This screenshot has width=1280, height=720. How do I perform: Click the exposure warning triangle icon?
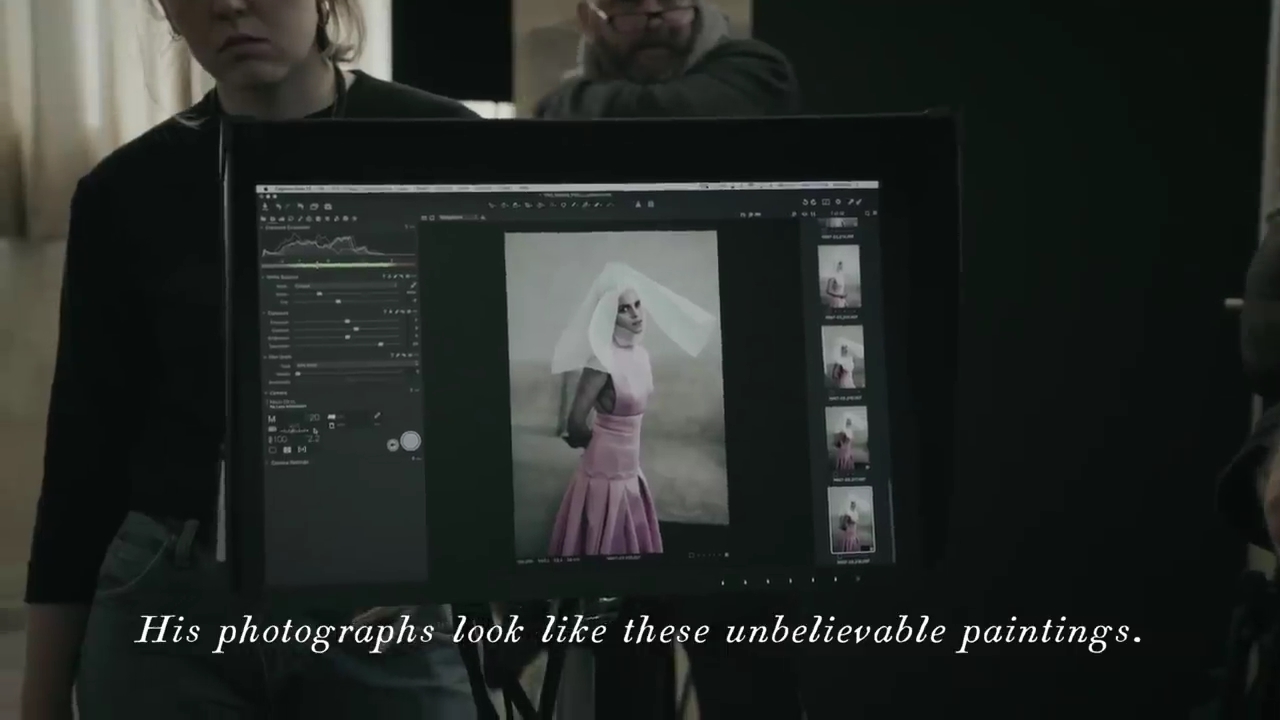click(x=637, y=205)
